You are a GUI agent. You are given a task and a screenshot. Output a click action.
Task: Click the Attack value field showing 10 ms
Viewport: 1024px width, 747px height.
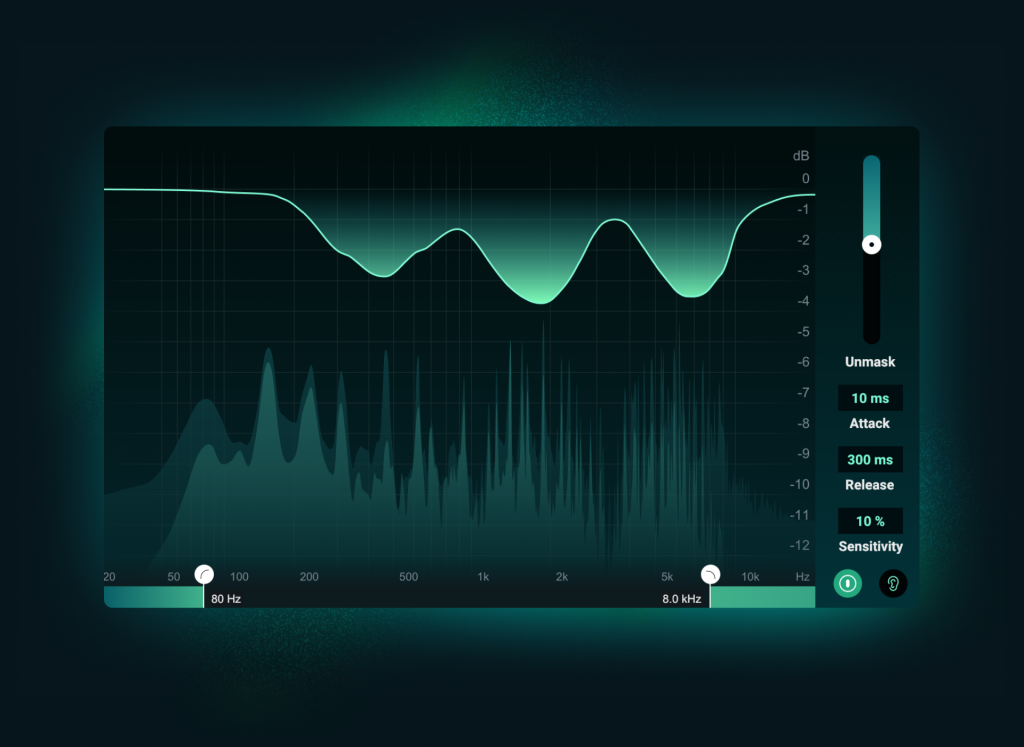coord(870,398)
